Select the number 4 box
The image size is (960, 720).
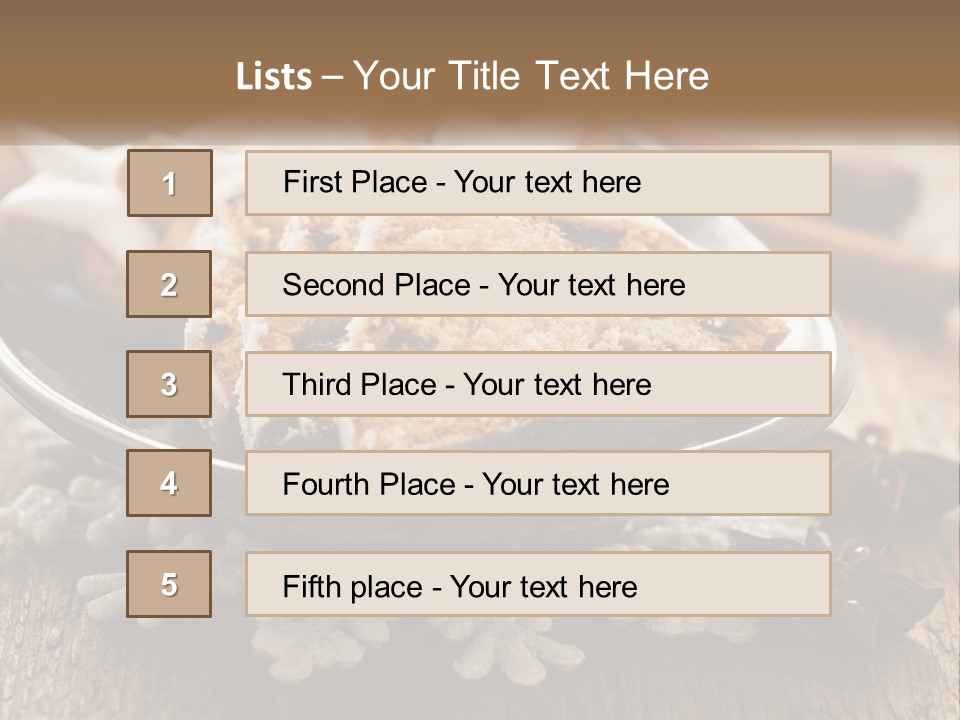pos(169,484)
